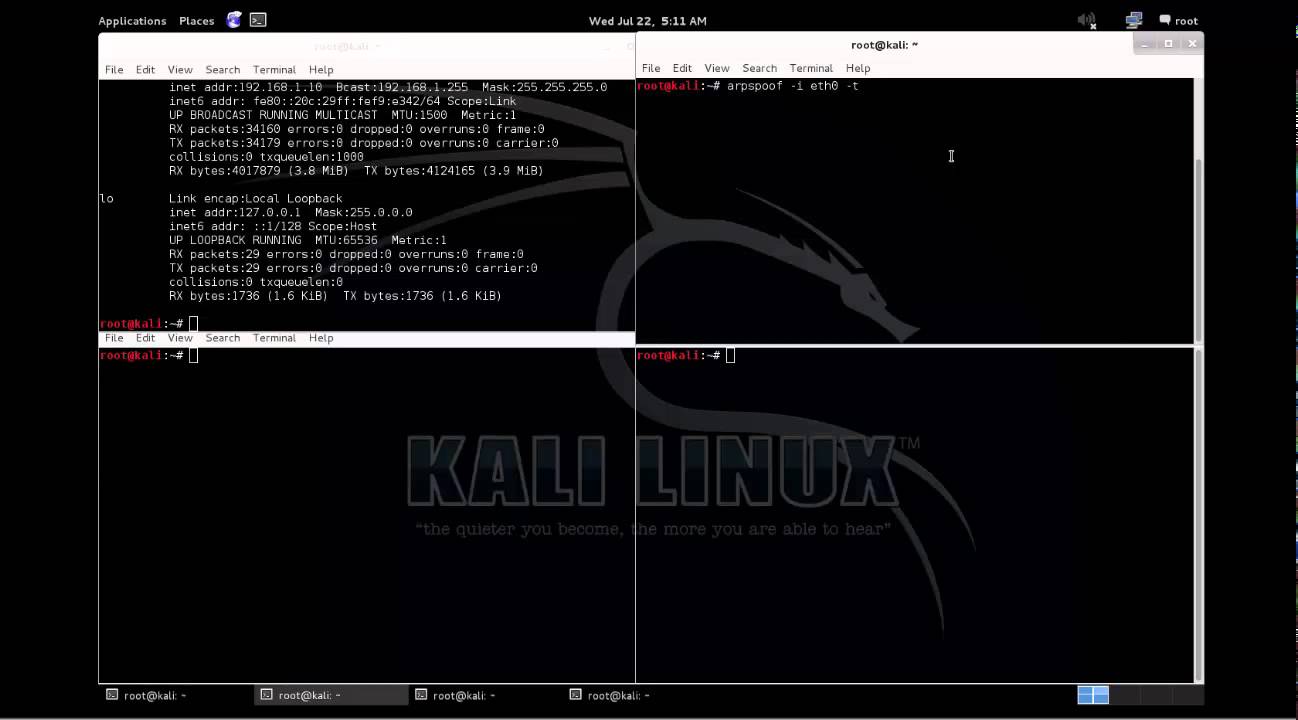1298x720 pixels.
Task: Click the 'RX packets:34160' line
Action: click(356, 129)
